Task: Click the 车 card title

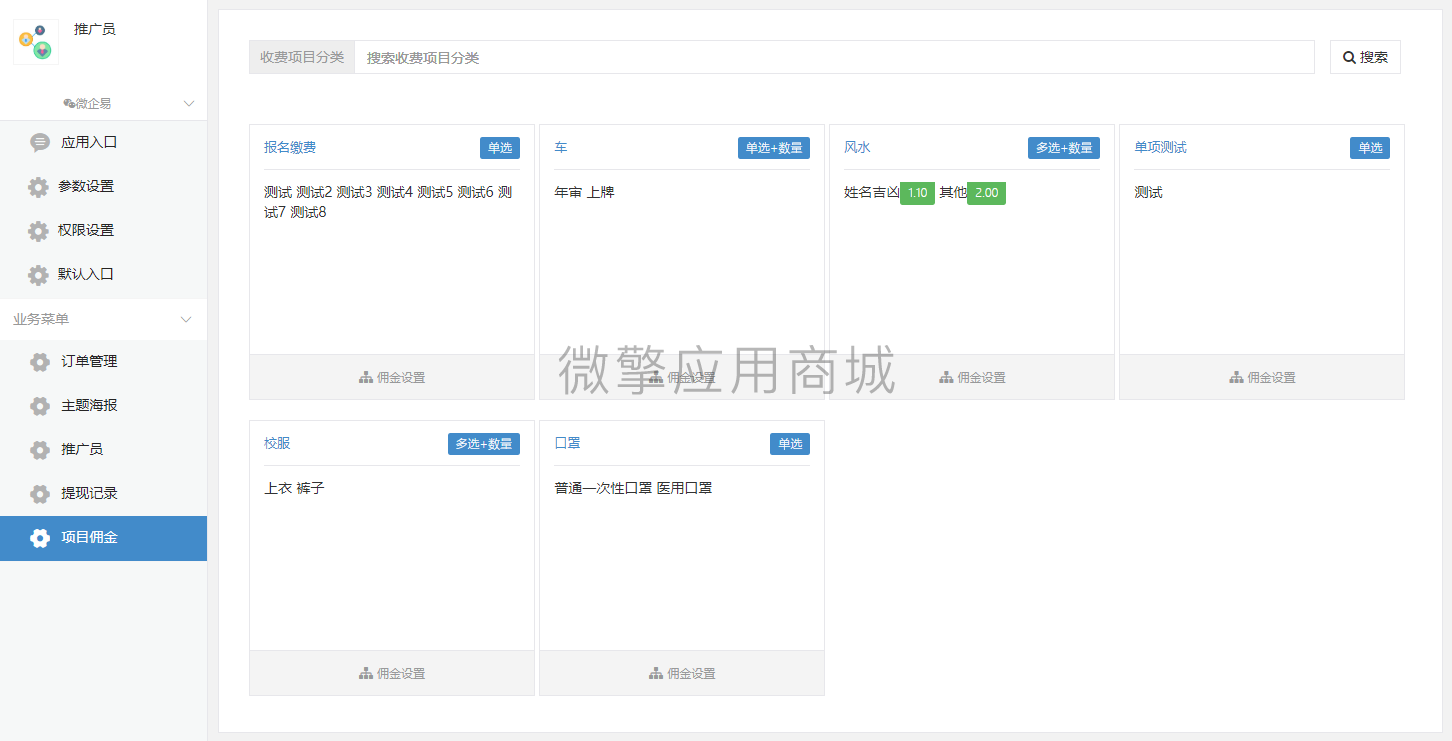Action: (561, 147)
